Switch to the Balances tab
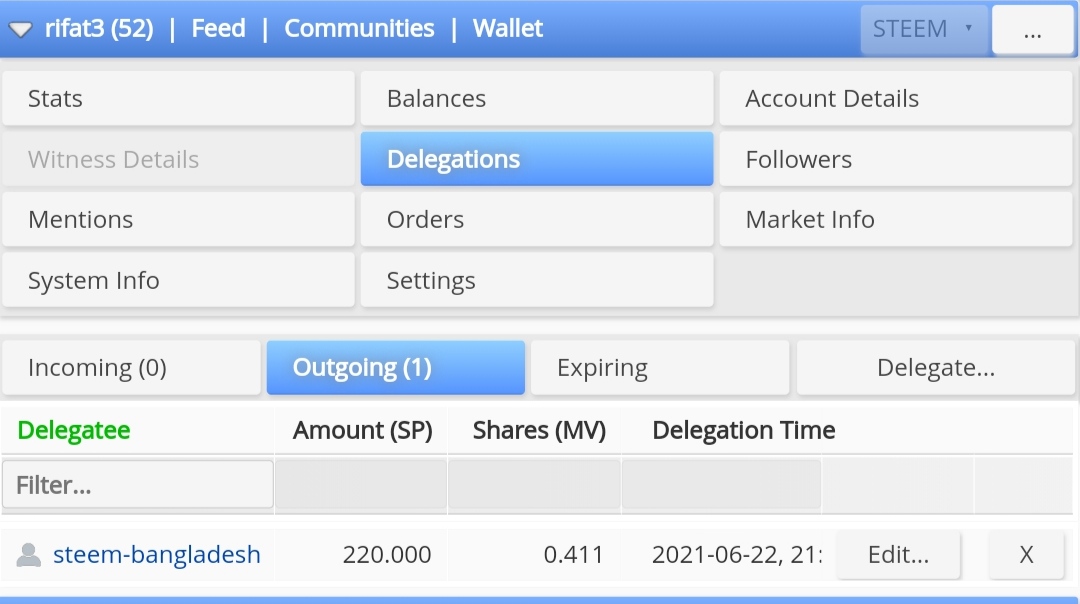Viewport: 1080px width, 604px height. [537, 98]
